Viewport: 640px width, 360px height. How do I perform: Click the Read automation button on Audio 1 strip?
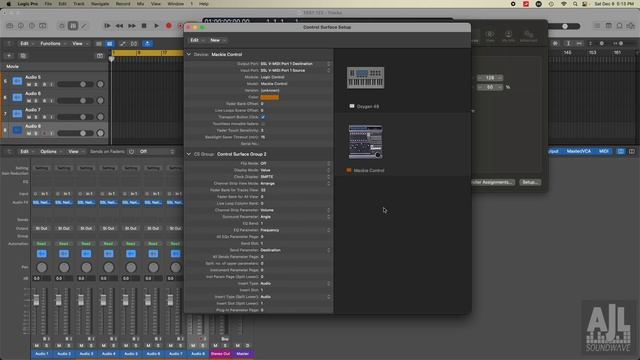41,244
